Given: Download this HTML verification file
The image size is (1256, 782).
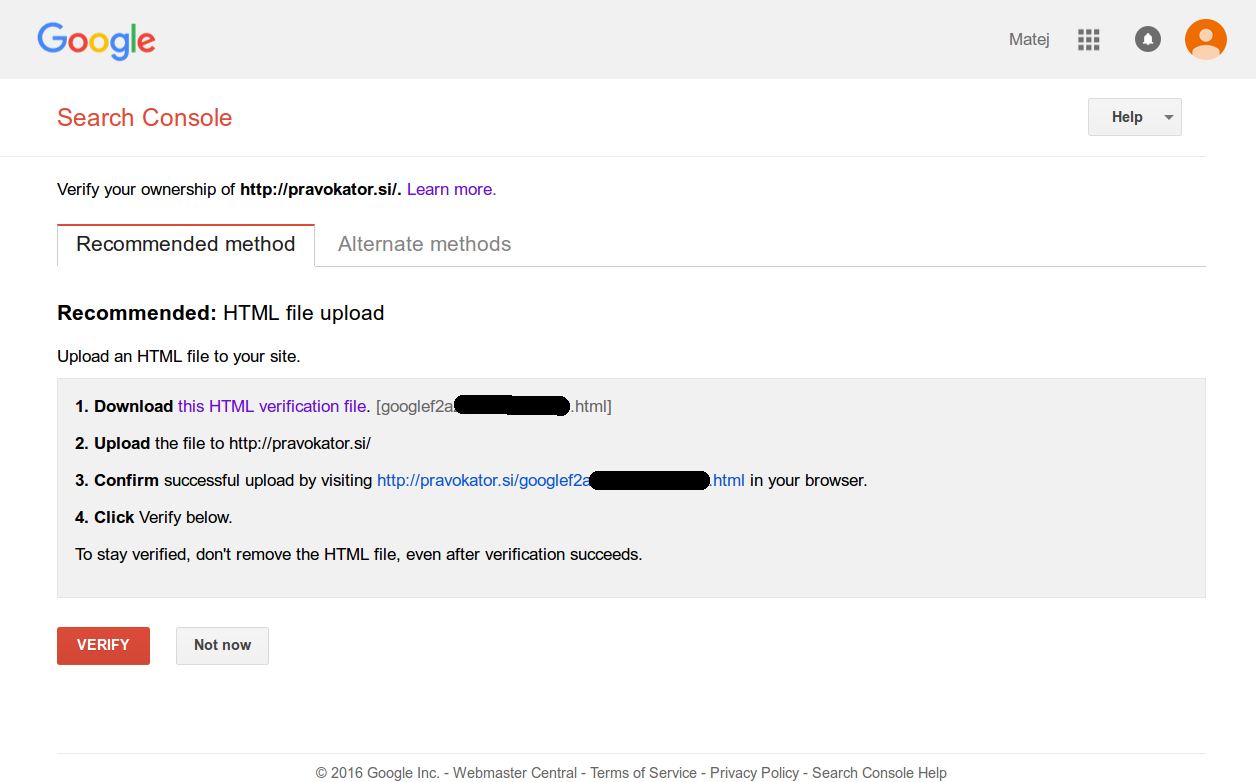Looking at the screenshot, I should [x=272, y=406].
